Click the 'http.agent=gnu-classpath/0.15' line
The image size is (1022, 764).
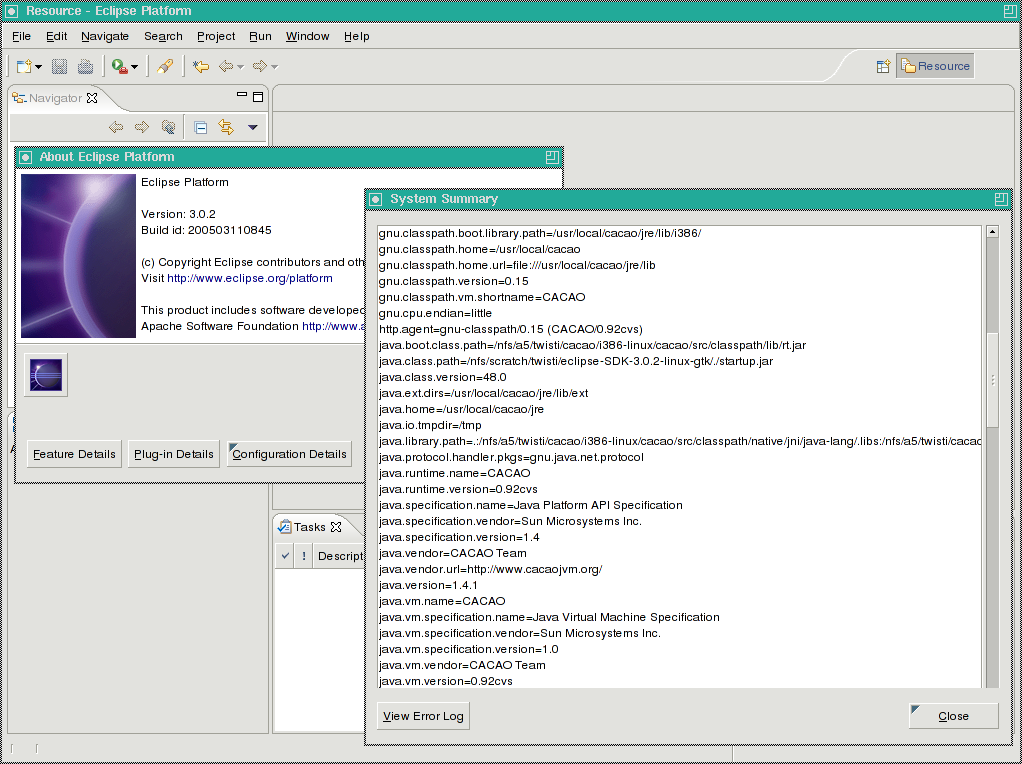pos(511,329)
